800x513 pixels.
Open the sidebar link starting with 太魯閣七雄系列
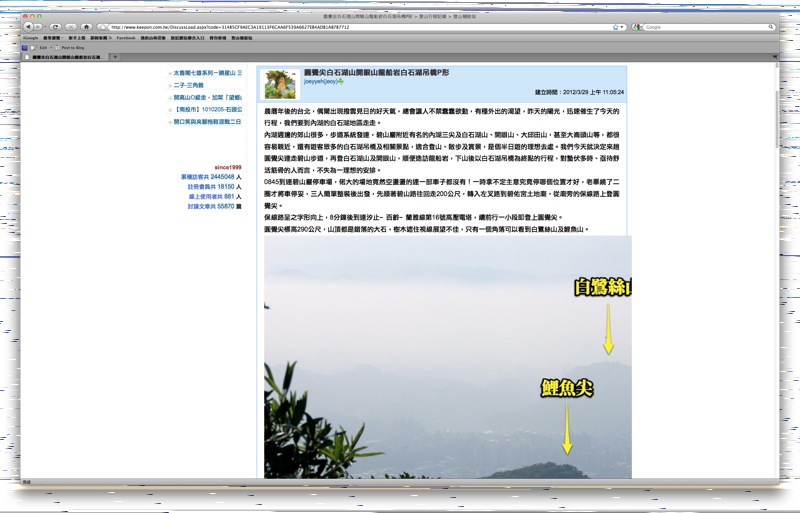[x=208, y=73]
